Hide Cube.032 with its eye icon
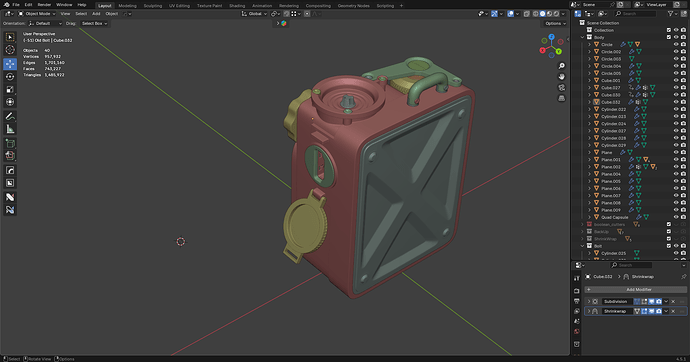Viewport: 690px width, 362px height. click(676, 102)
